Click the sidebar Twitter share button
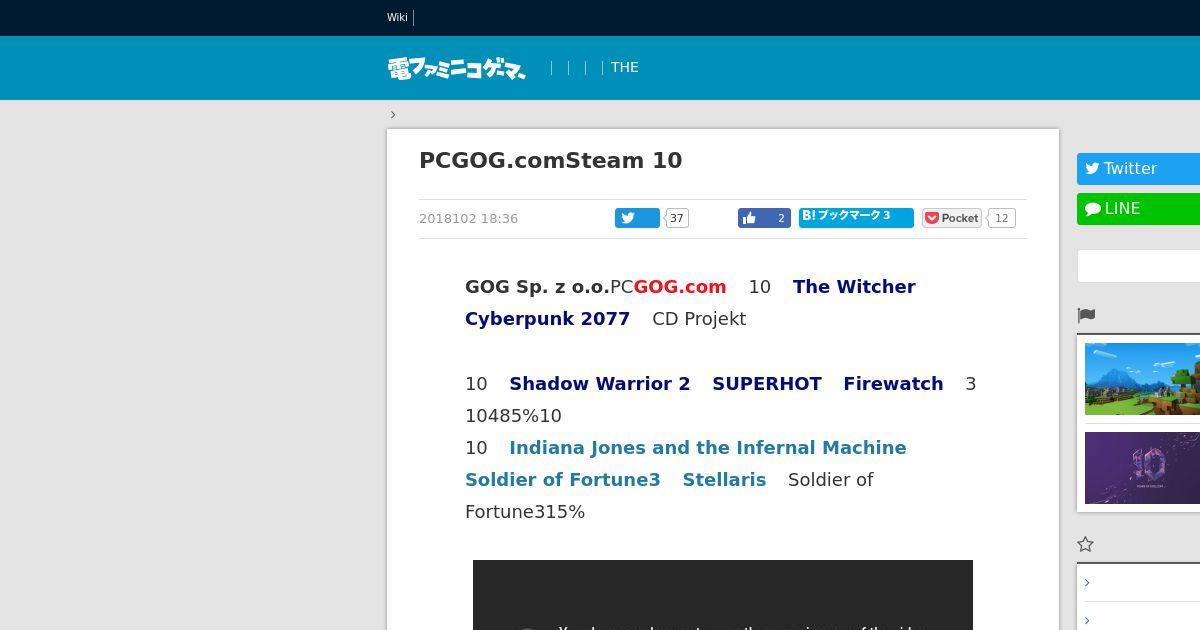Image resolution: width=1200 pixels, height=630 pixels. pyautogui.click(x=1138, y=169)
